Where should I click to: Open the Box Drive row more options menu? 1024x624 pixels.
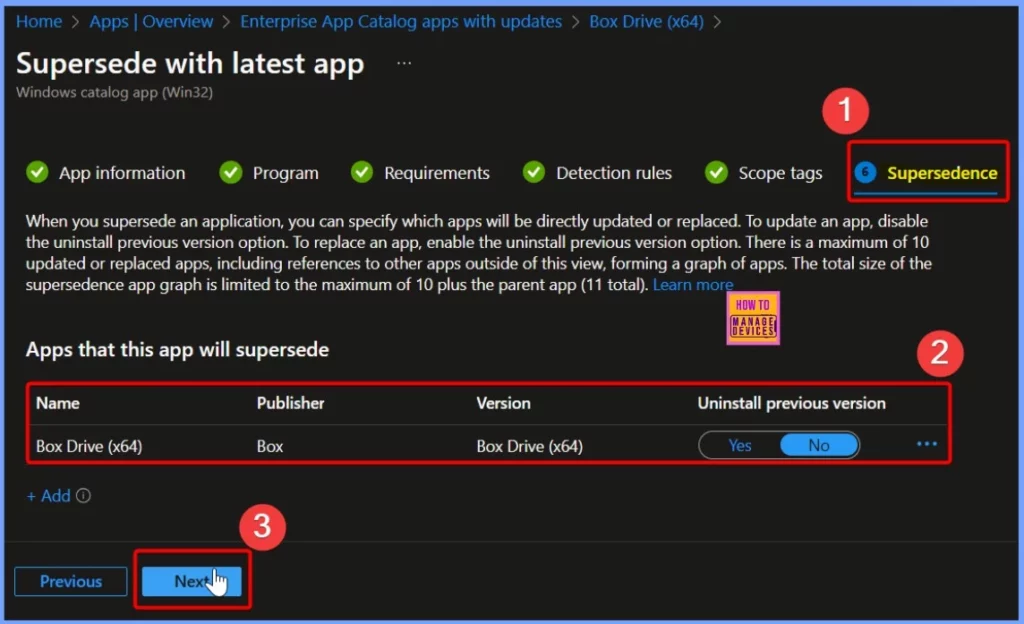coord(927,444)
